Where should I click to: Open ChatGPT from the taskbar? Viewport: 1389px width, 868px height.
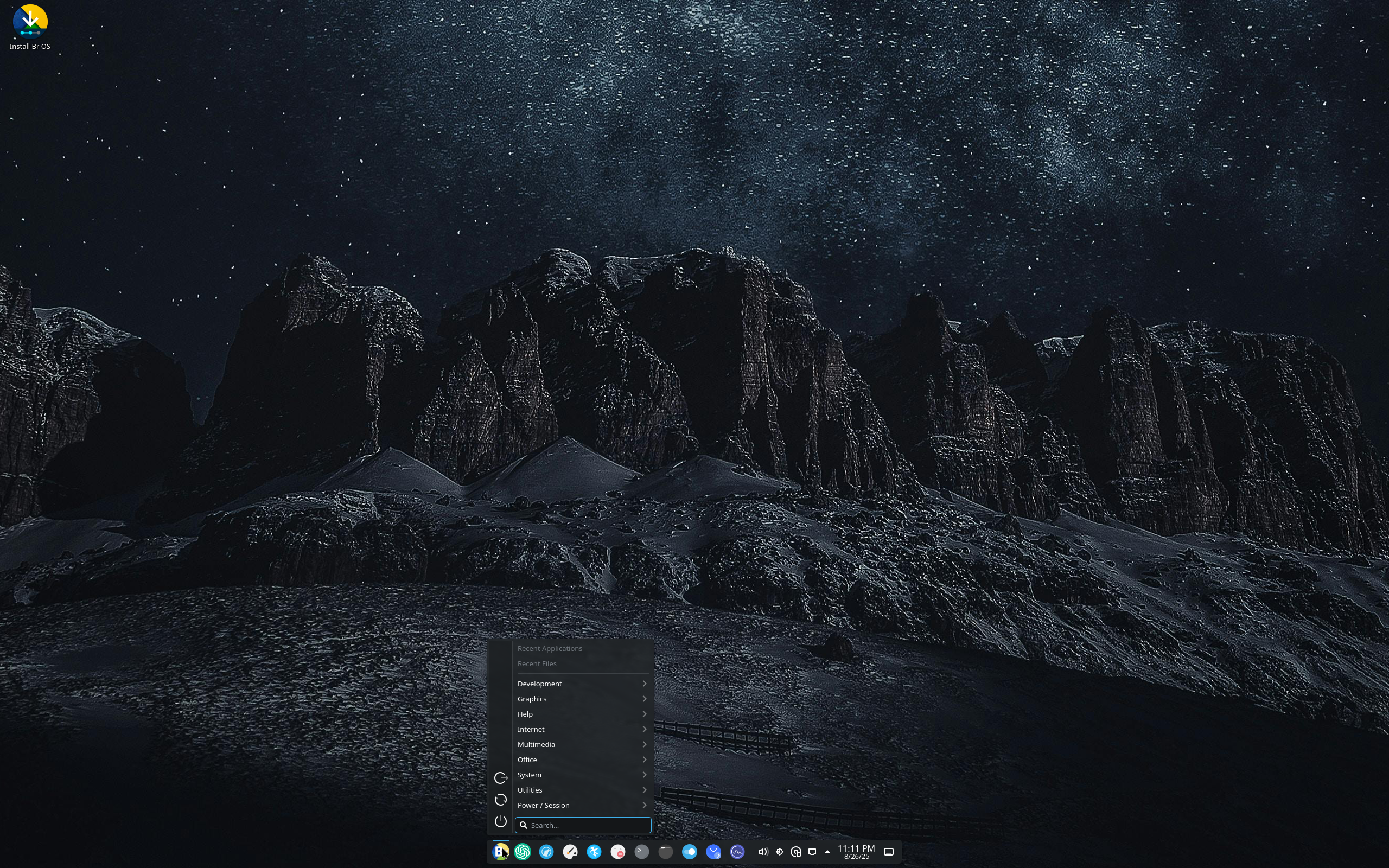click(x=523, y=851)
